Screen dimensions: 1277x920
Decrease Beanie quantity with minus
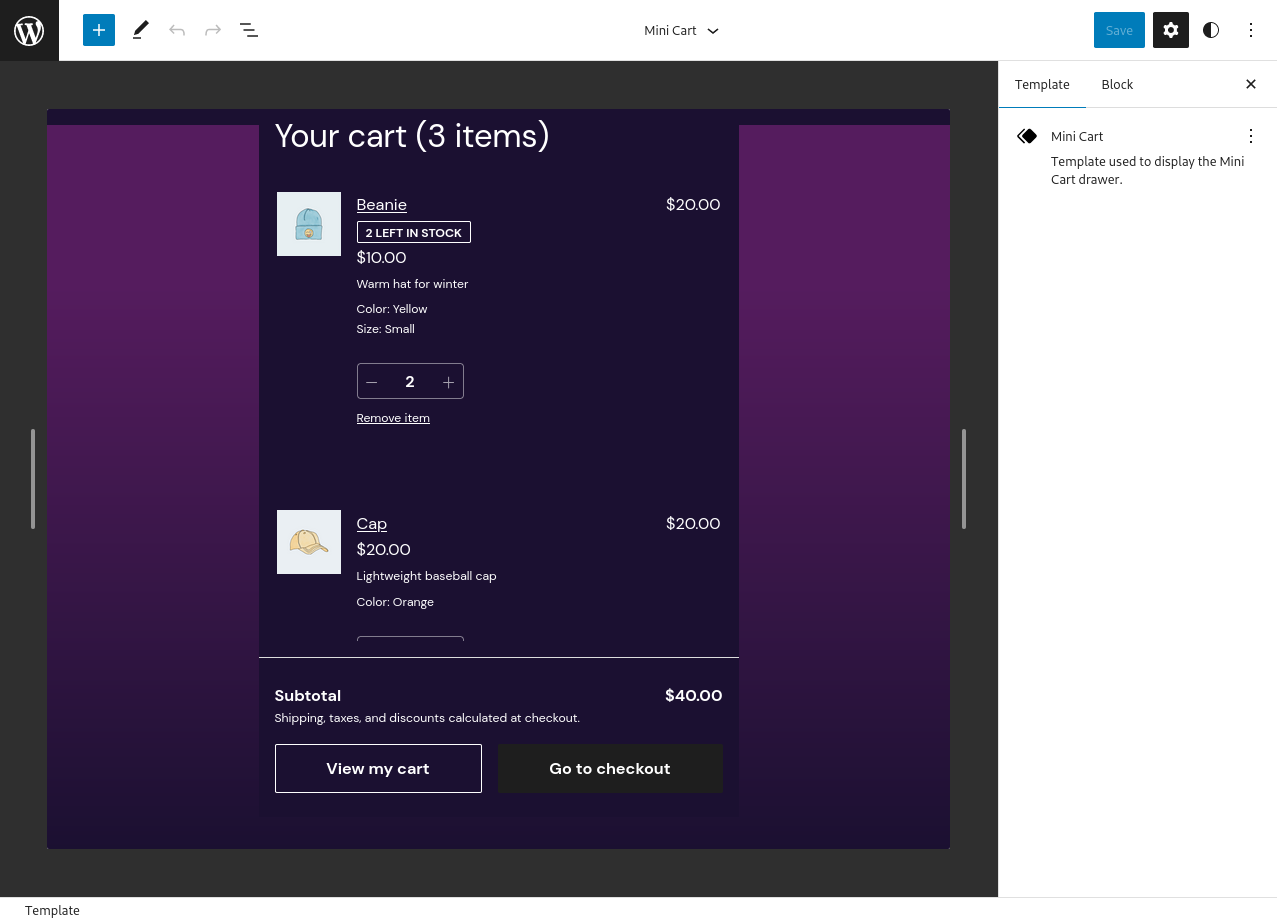pyautogui.click(x=372, y=382)
